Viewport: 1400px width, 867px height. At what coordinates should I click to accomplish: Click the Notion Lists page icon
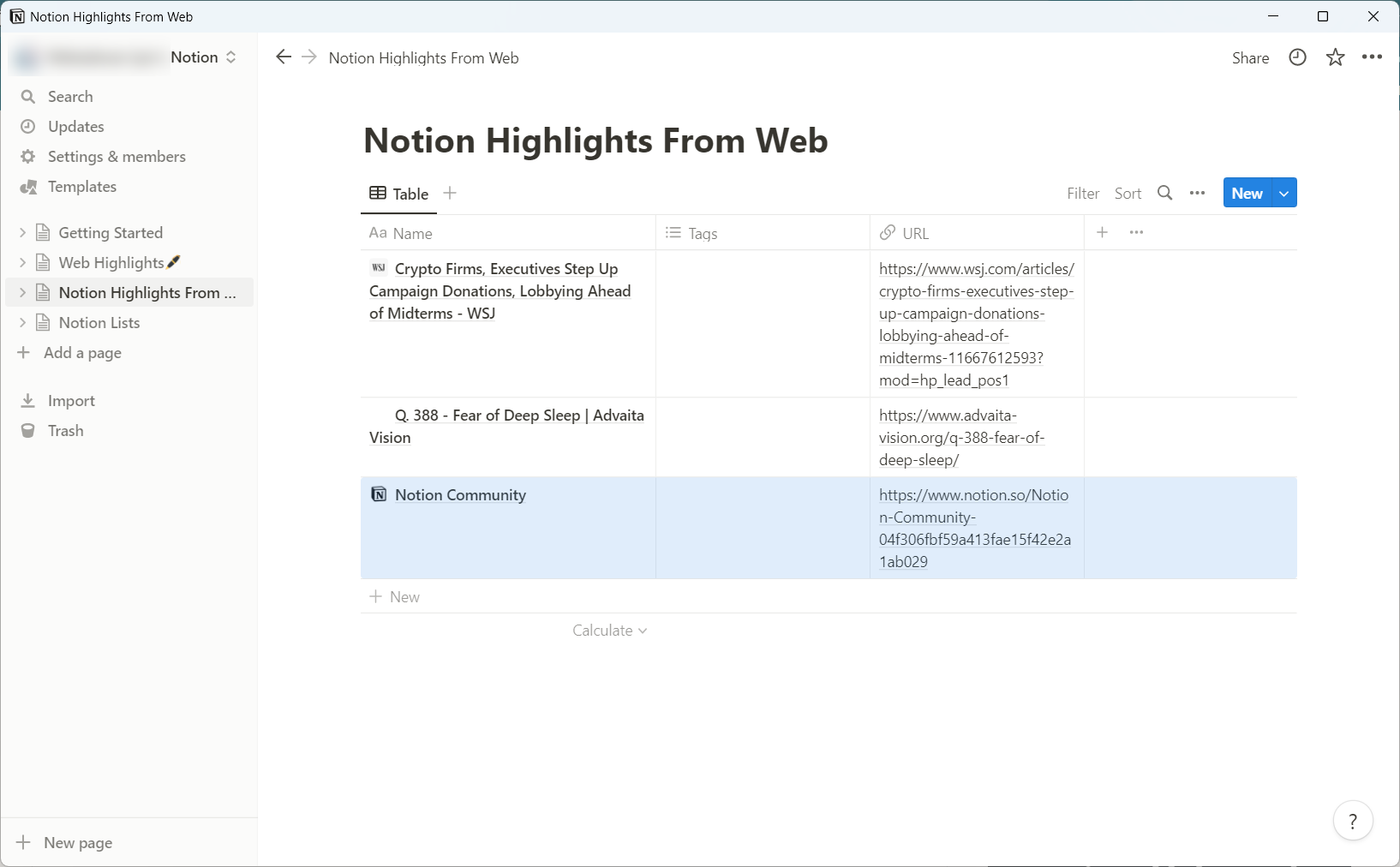pos(43,323)
